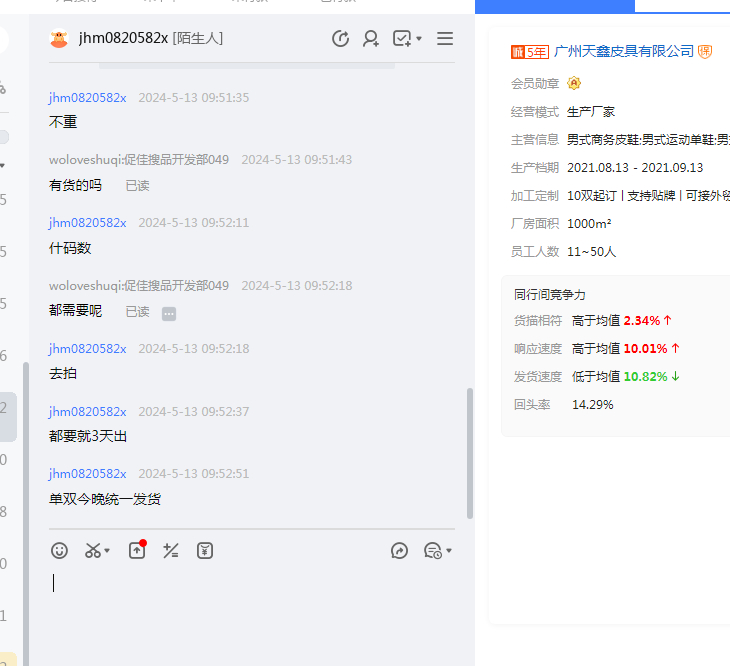Click the ellipsis icon beside 都需要呢 message
Image resolution: width=730 pixels, height=666 pixels.
169,313
